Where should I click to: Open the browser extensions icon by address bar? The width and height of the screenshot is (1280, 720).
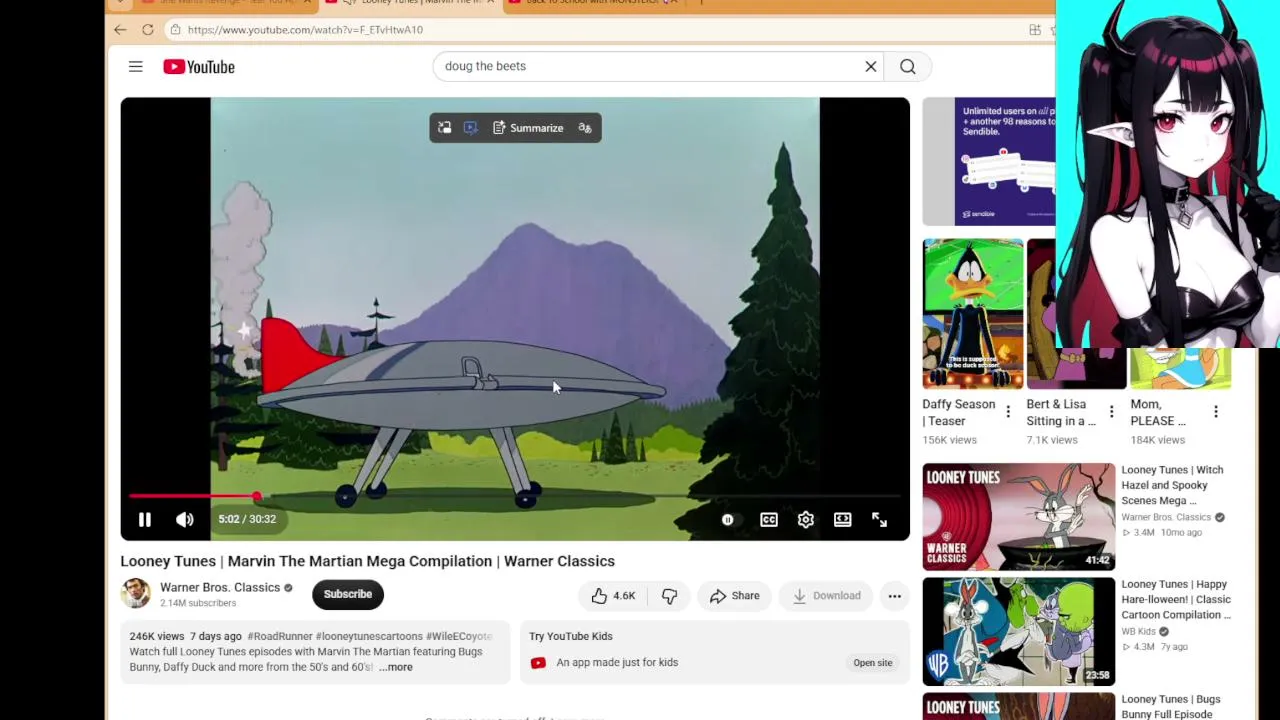click(1035, 30)
